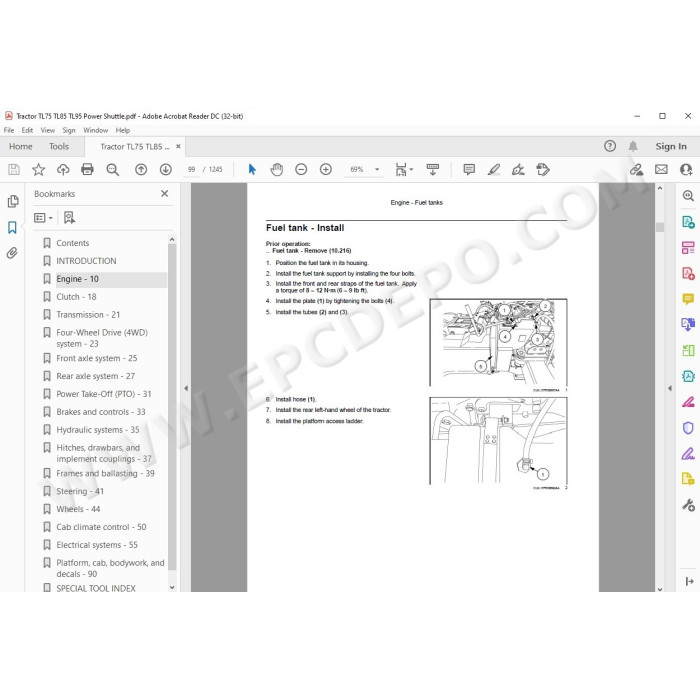Open Export PDF tool in right pane

point(688,222)
